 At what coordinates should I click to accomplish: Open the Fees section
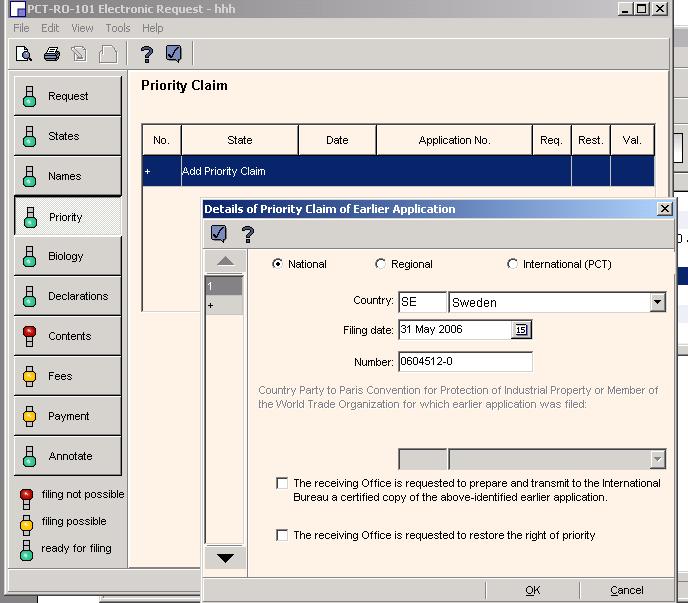[68, 376]
